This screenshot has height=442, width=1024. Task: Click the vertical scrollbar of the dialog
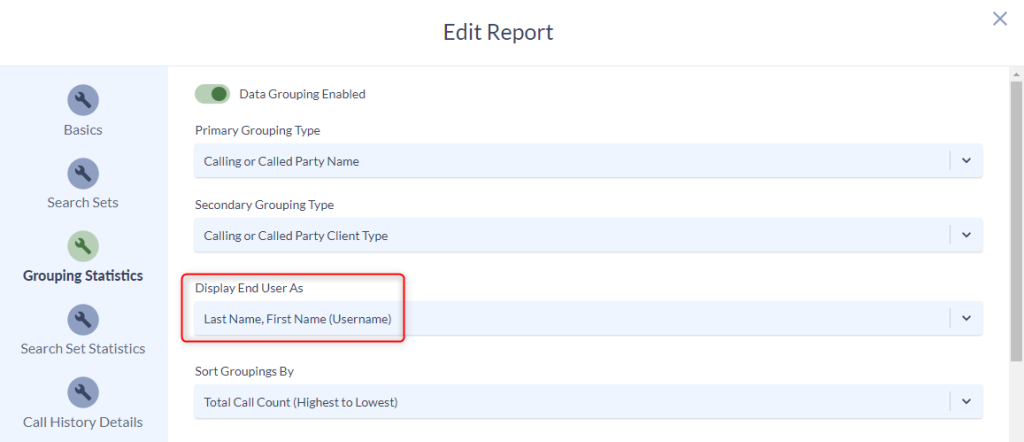tap(1016, 220)
